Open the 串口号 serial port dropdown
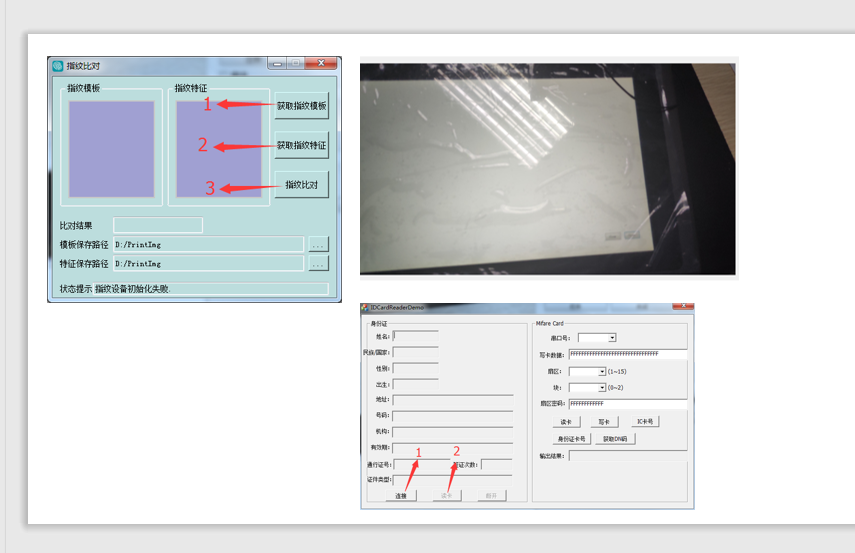This screenshot has height=553, width=855. pyautogui.click(x=612, y=338)
